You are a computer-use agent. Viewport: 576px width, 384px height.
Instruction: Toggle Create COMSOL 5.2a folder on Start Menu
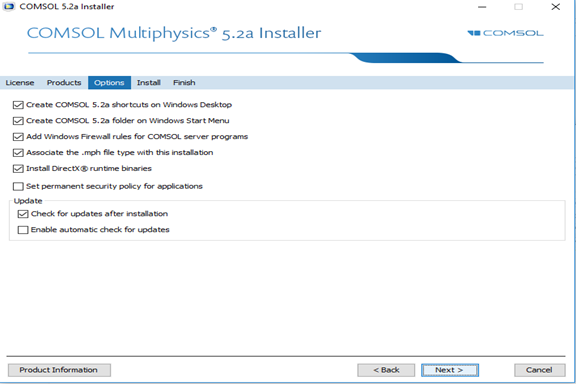click(x=18, y=121)
